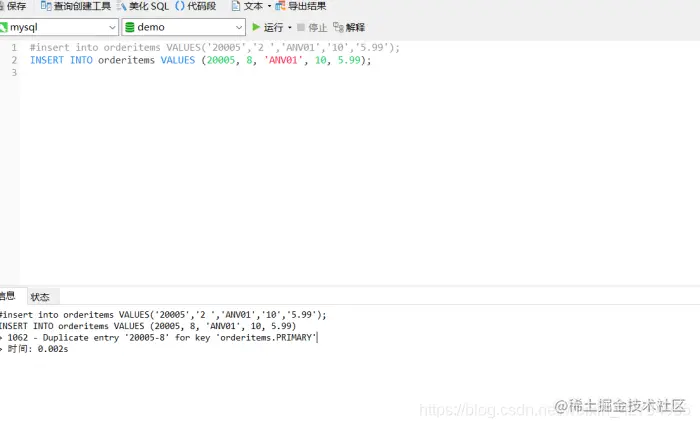
Task: Click the 'ANV01' string in editor
Action: pyautogui.click(x=283, y=60)
